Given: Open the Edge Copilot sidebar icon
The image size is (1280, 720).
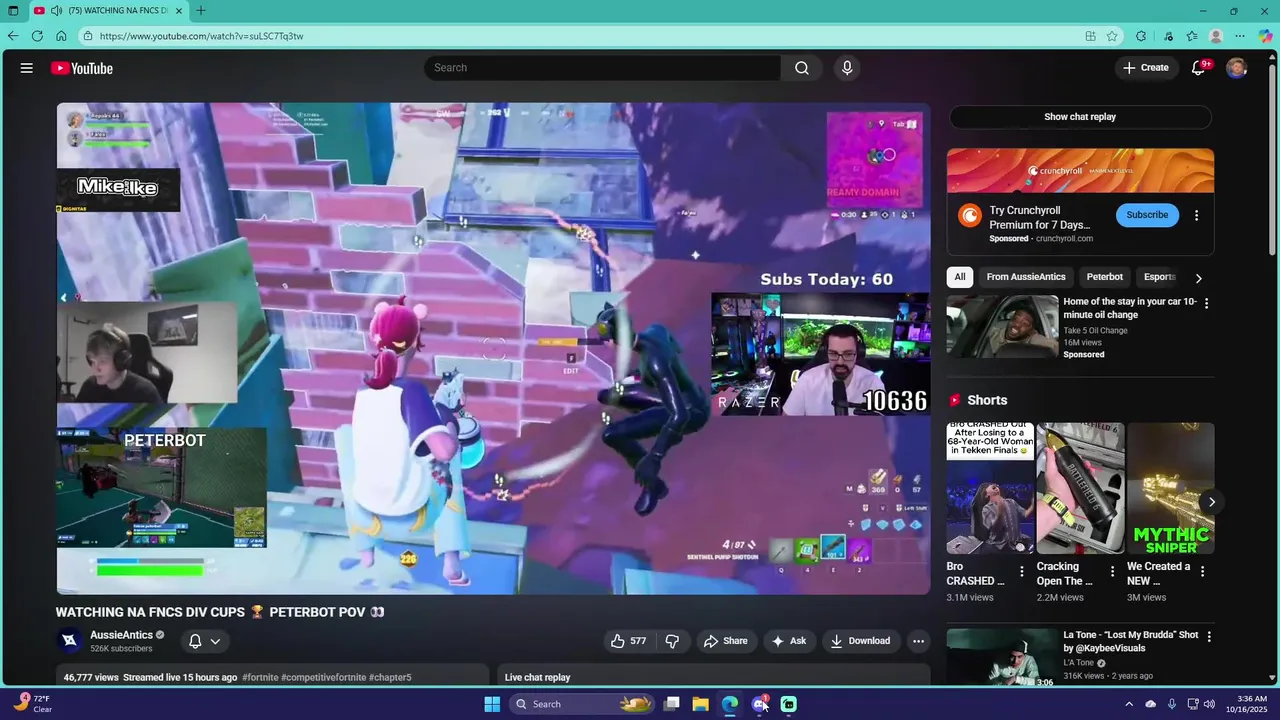Looking at the screenshot, I should pyautogui.click(x=1265, y=36).
